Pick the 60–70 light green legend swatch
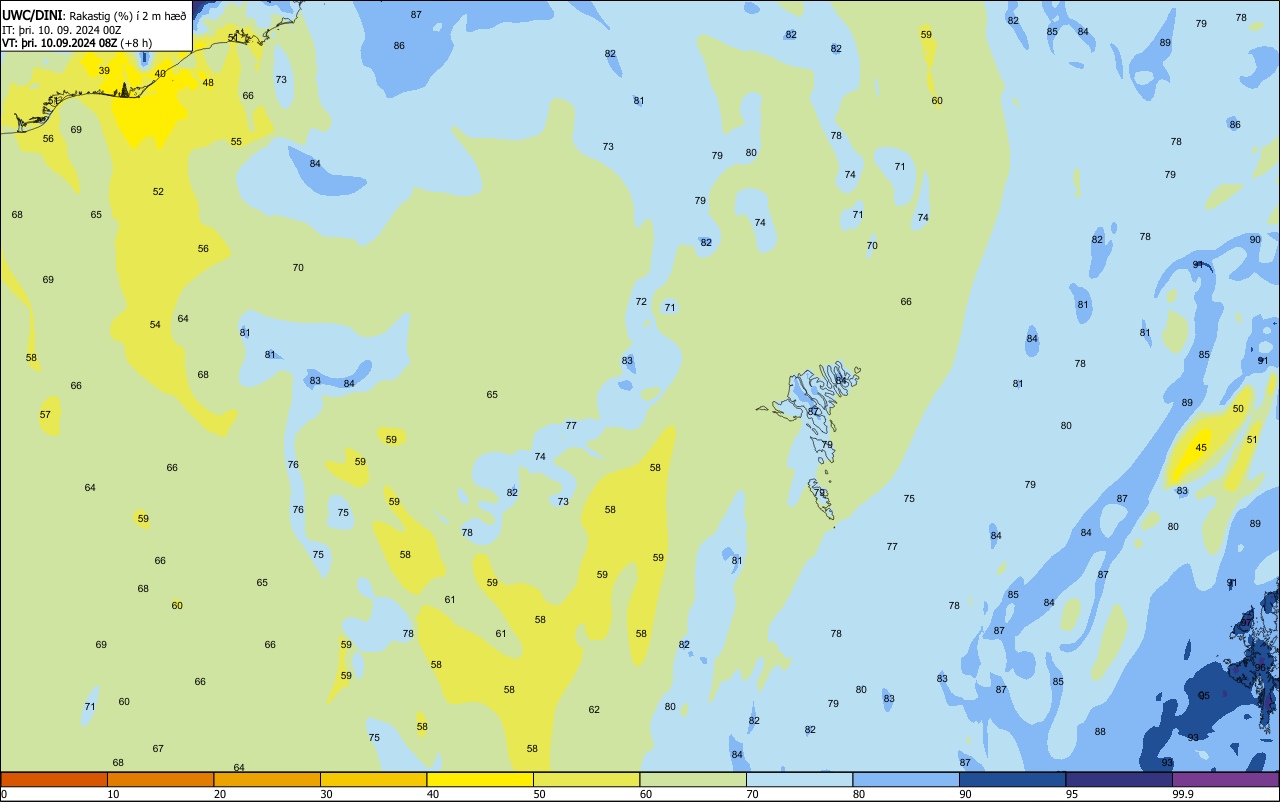This screenshot has height=802, width=1280. (x=693, y=779)
